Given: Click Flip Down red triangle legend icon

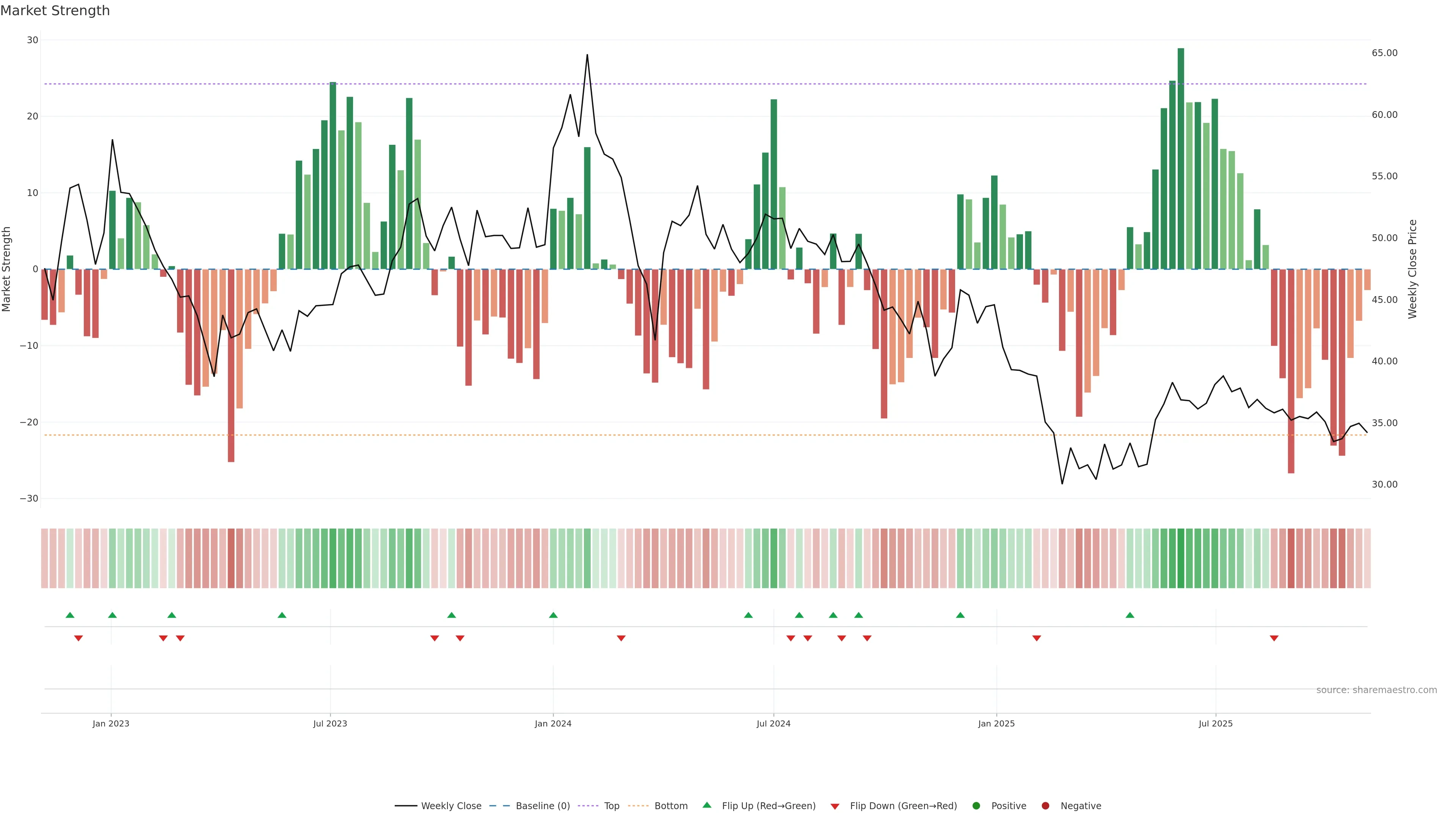Looking at the screenshot, I should coord(835,806).
